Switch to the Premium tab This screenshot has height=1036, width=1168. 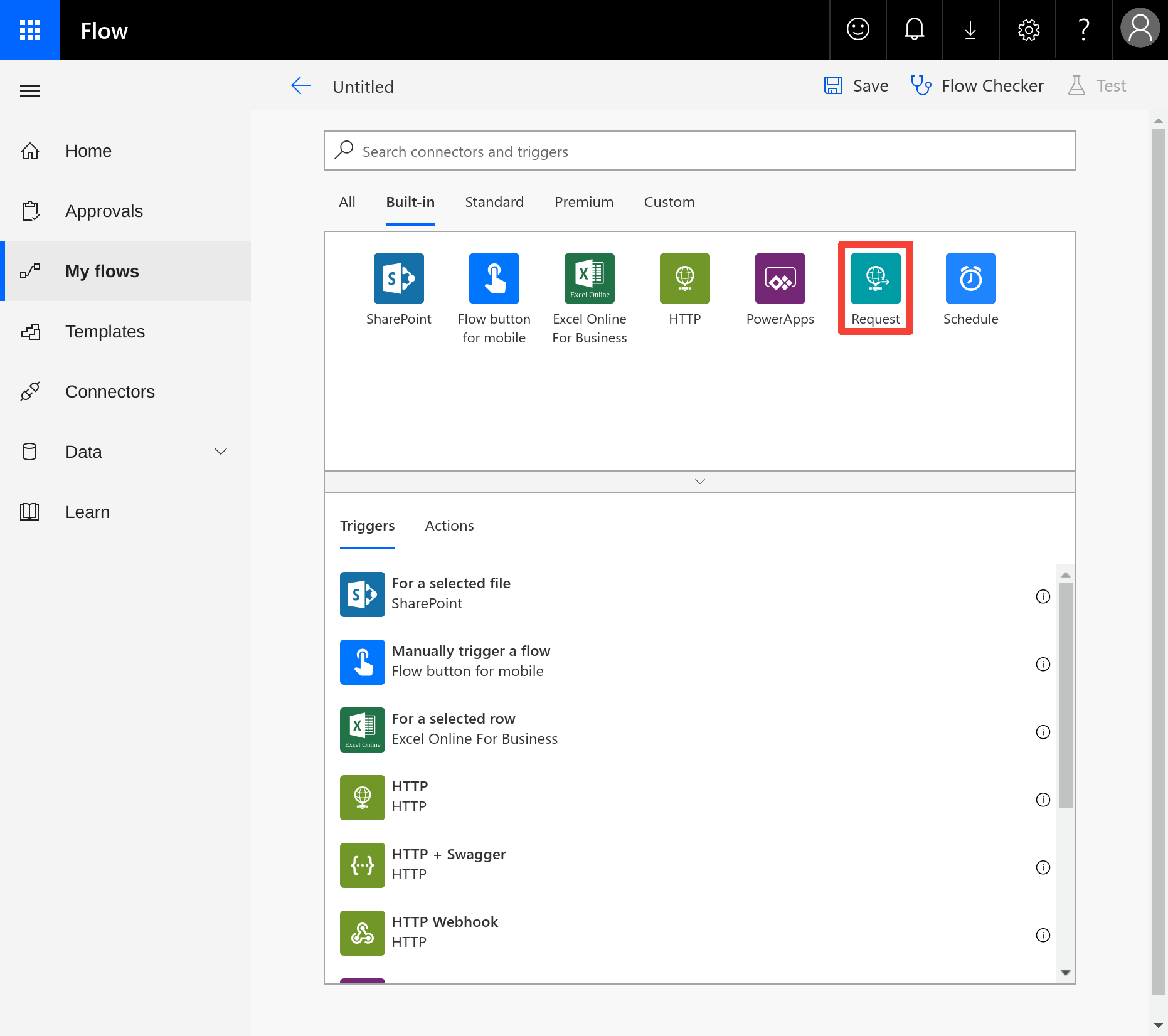584,202
